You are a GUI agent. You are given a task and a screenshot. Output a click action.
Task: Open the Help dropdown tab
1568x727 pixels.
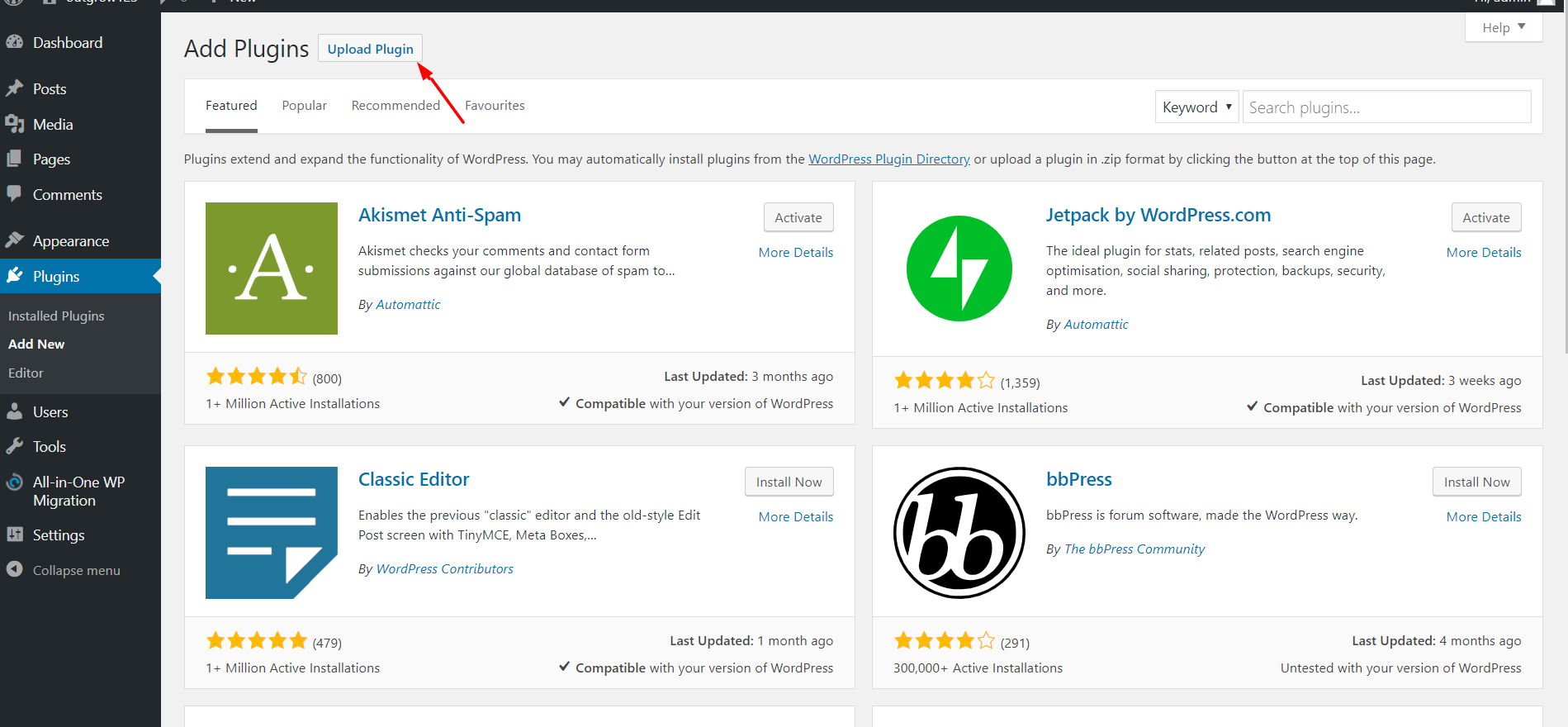pos(1504,27)
